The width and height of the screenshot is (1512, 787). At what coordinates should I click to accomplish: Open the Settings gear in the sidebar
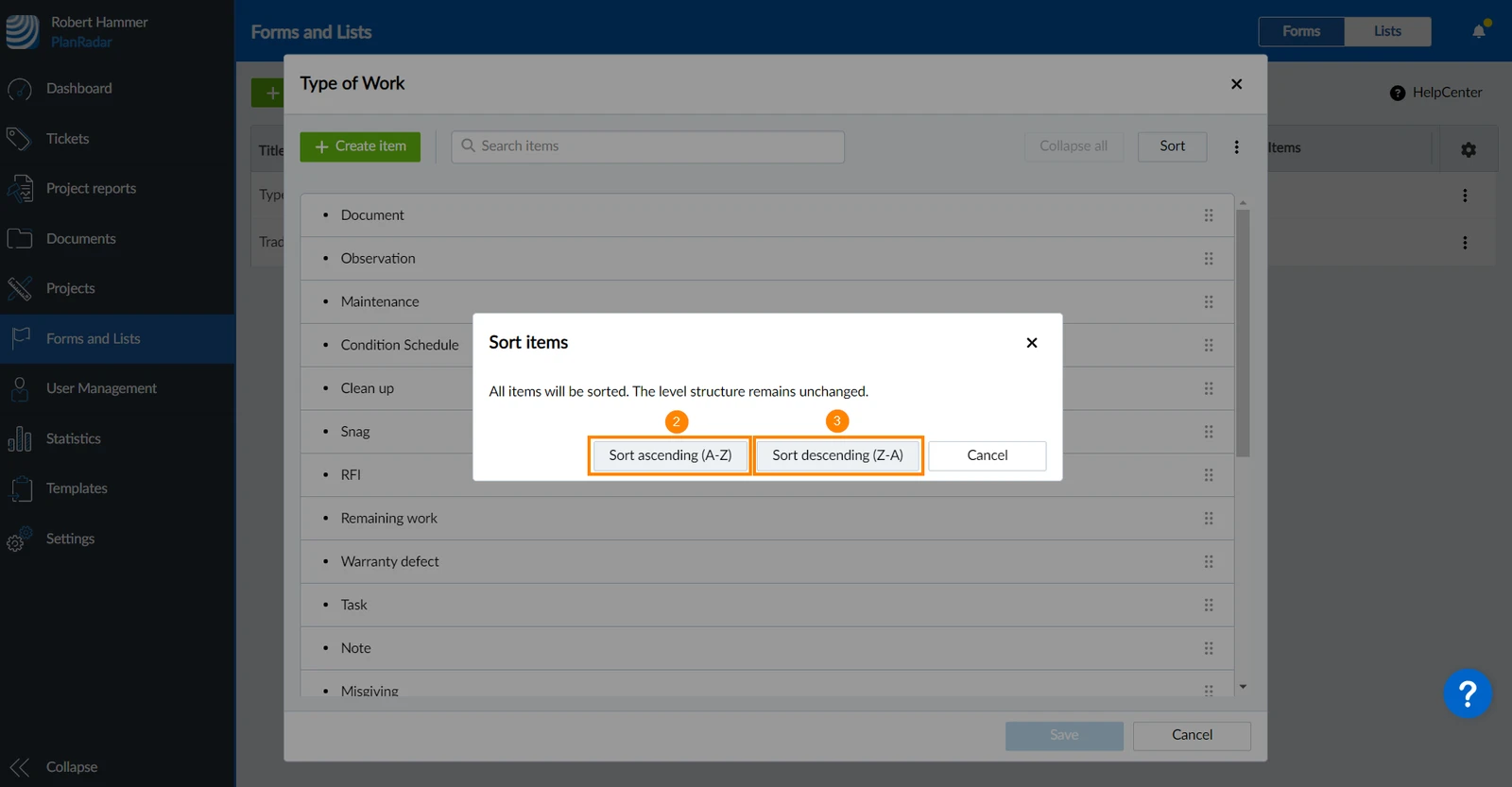point(20,539)
